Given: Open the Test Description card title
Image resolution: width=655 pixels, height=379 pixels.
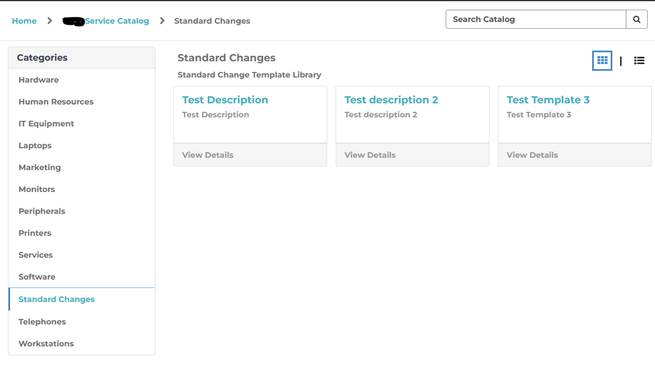Looking at the screenshot, I should pyautogui.click(x=225, y=100).
